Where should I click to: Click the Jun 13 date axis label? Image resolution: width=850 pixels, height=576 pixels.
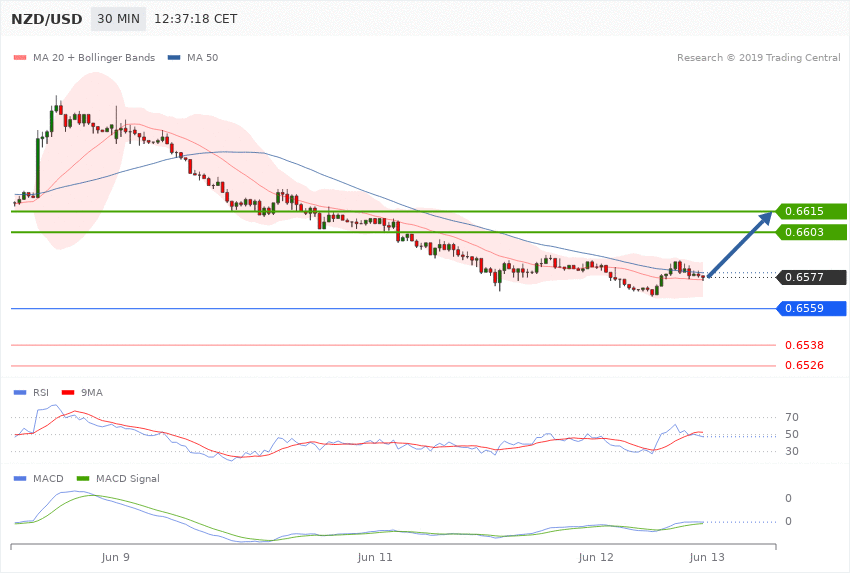pyautogui.click(x=707, y=557)
